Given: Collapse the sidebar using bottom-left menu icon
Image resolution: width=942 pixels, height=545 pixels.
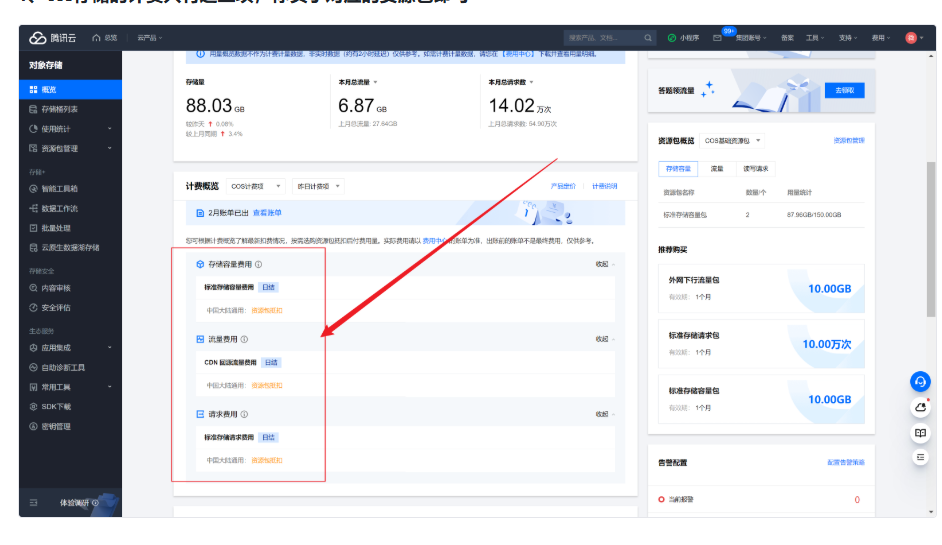Looking at the screenshot, I should [34, 502].
